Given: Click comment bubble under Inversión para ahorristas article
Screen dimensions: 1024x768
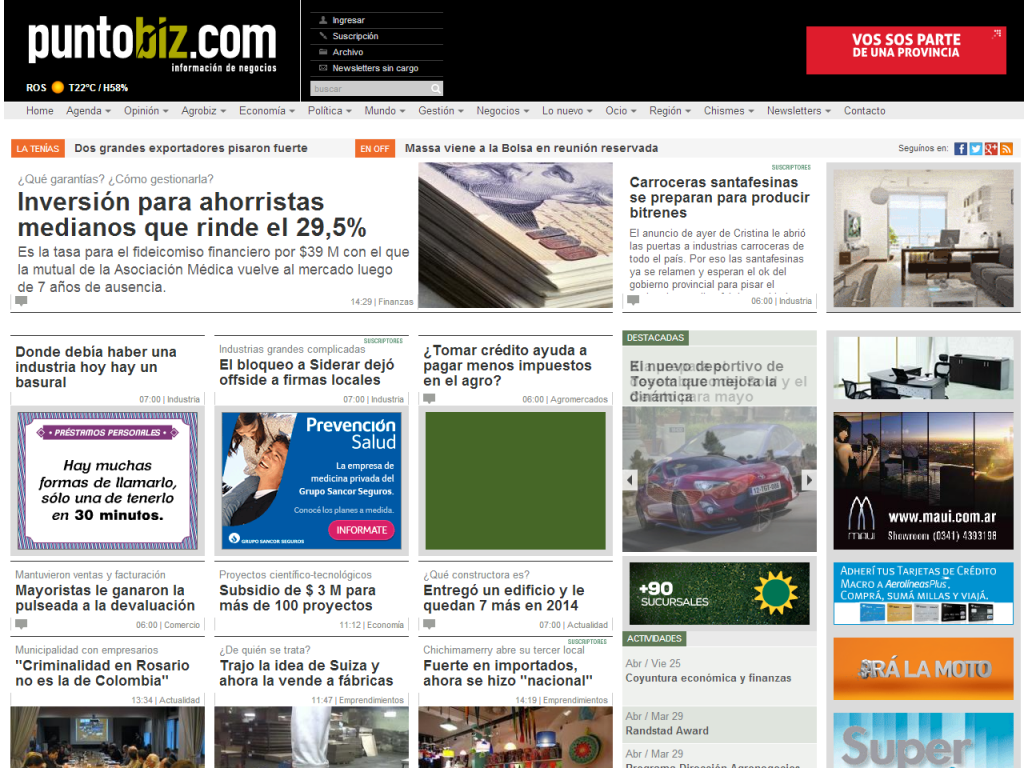Looking at the screenshot, I should click(x=22, y=301).
